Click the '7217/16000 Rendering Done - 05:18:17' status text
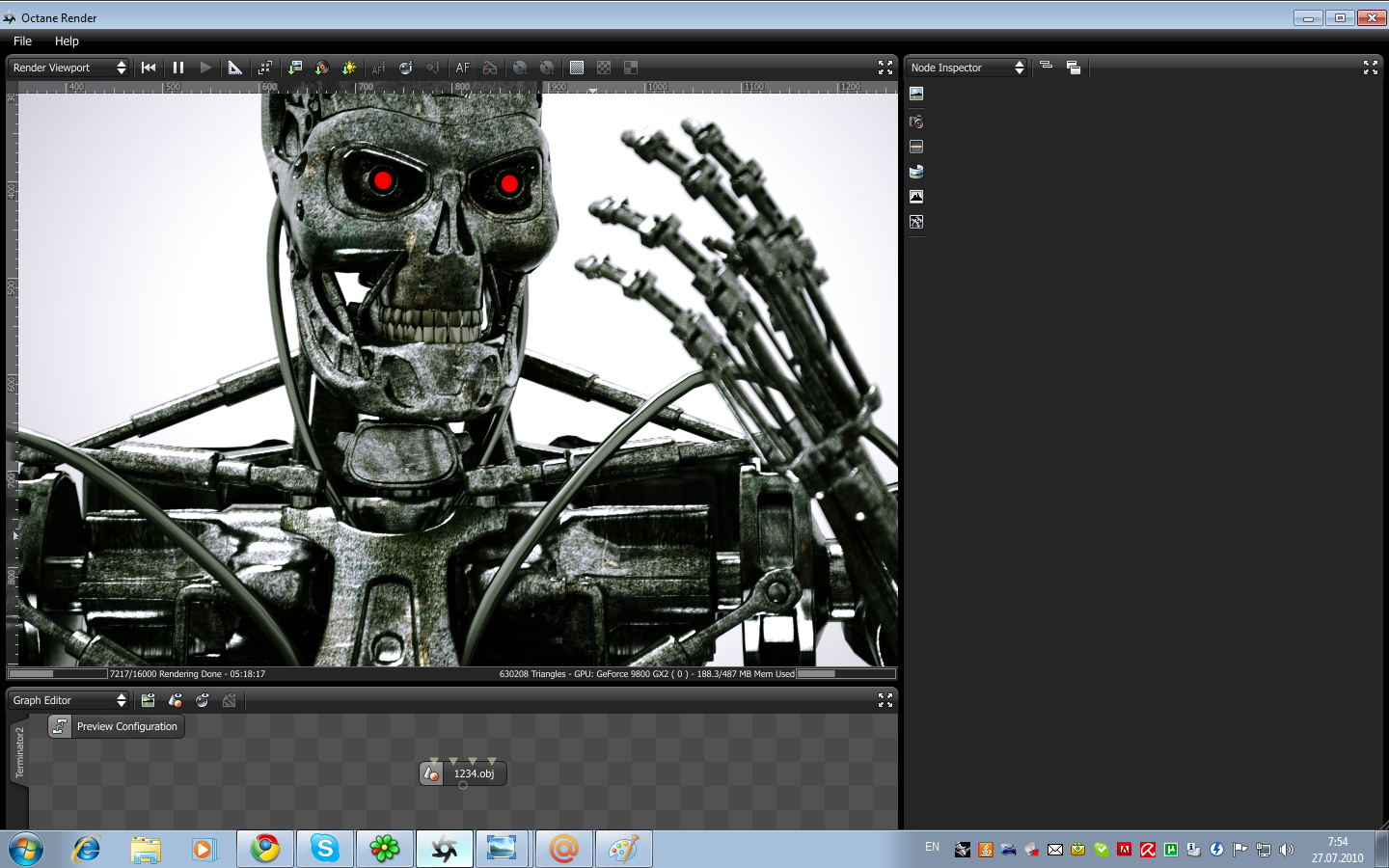This screenshot has height=868, width=1389. pos(187,674)
